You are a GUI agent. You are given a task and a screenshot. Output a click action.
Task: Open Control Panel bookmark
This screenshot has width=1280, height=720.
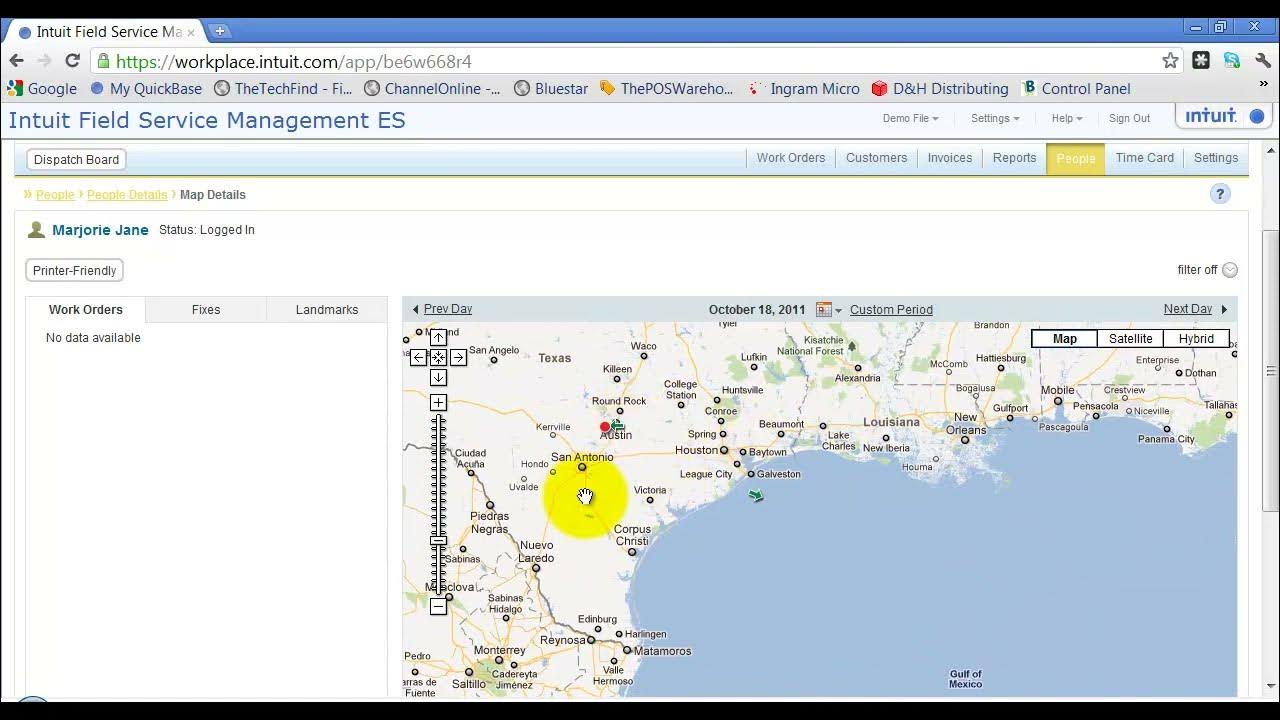(x=1076, y=88)
